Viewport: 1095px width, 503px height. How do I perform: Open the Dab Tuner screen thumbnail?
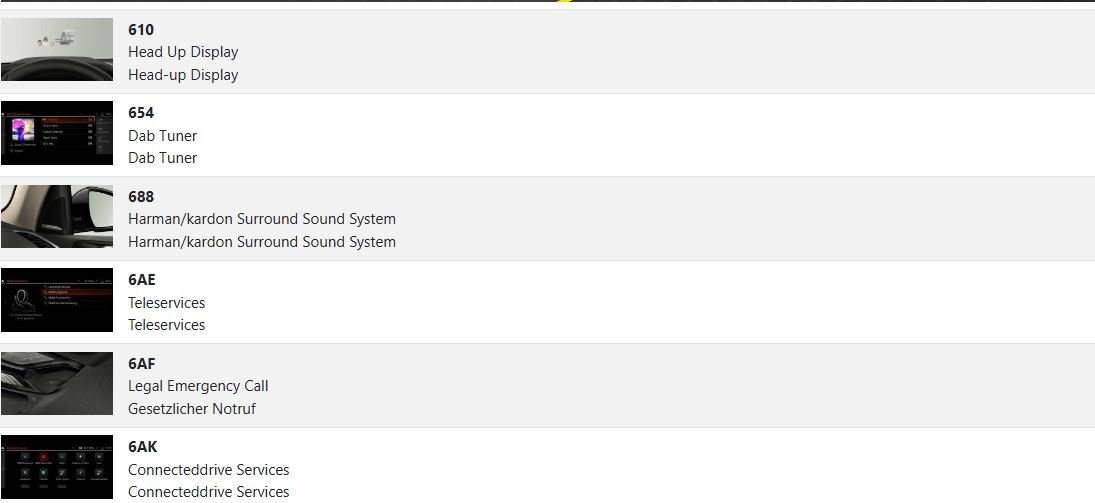(x=57, y=133)
